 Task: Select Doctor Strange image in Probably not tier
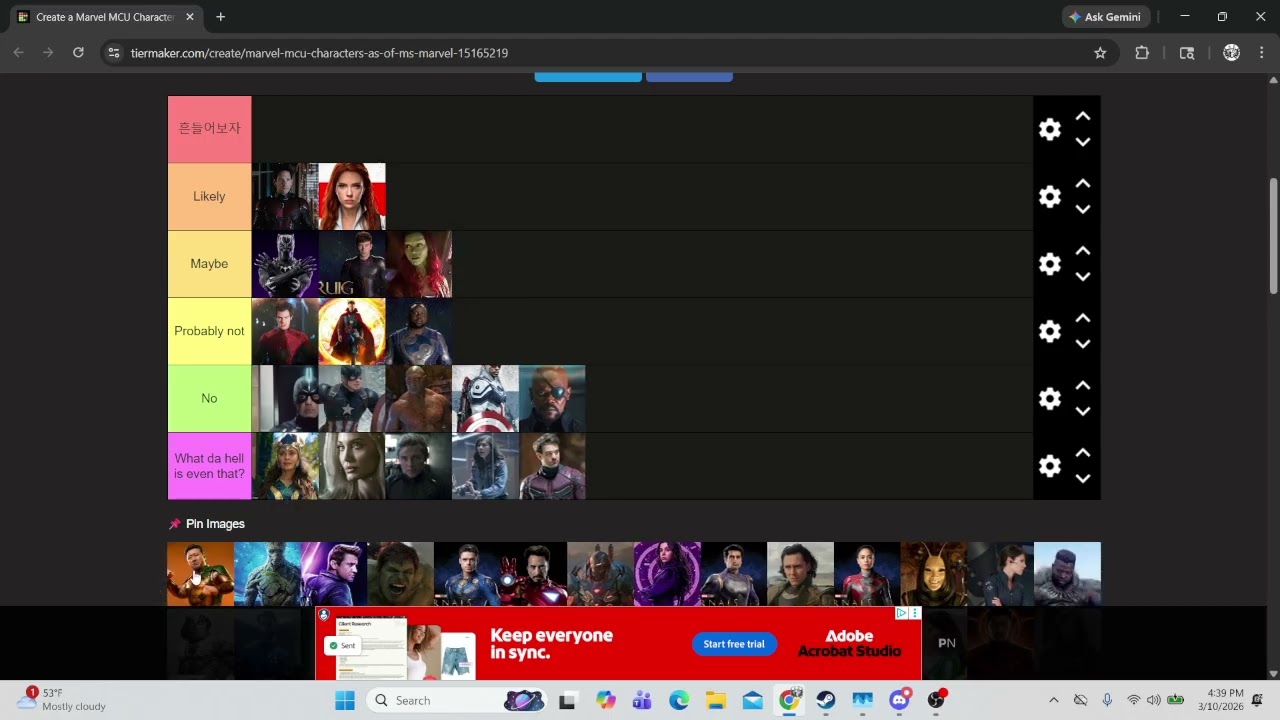352,331
